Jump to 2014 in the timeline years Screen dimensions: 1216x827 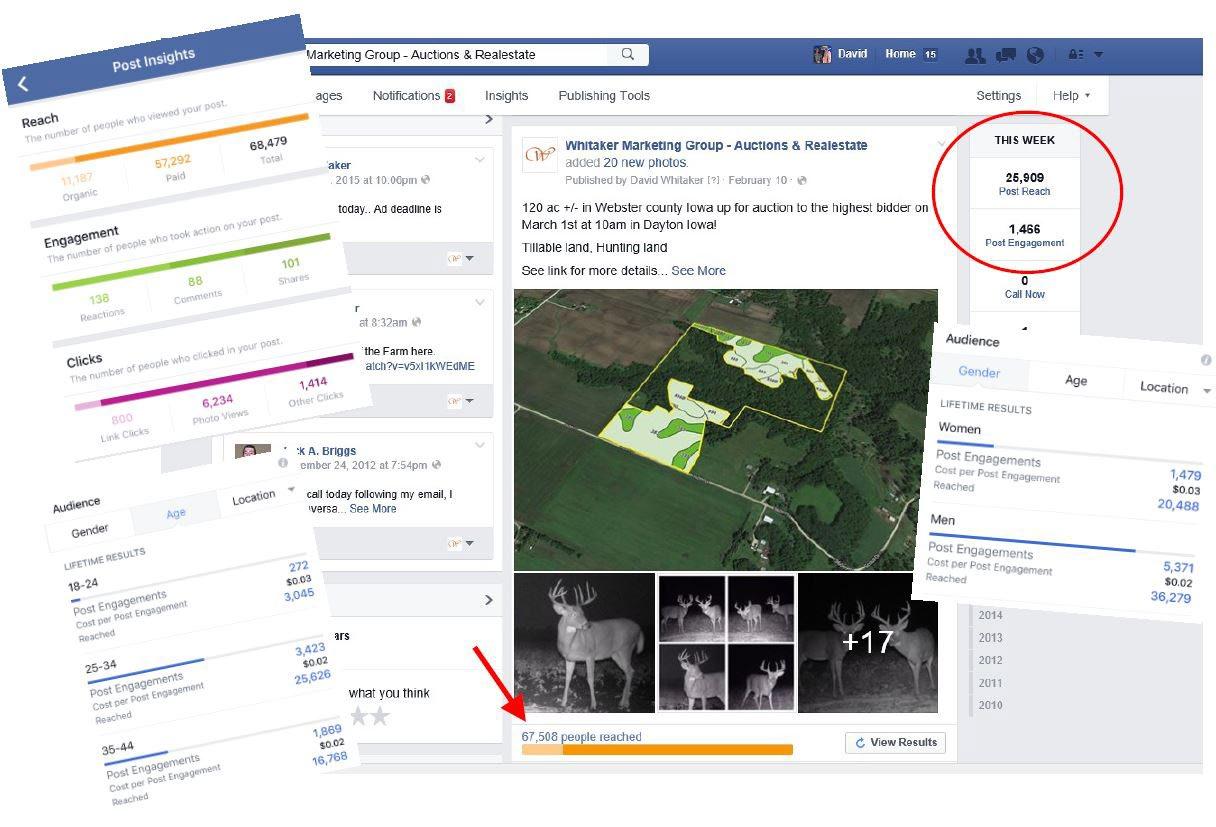(x=990, y=615)
